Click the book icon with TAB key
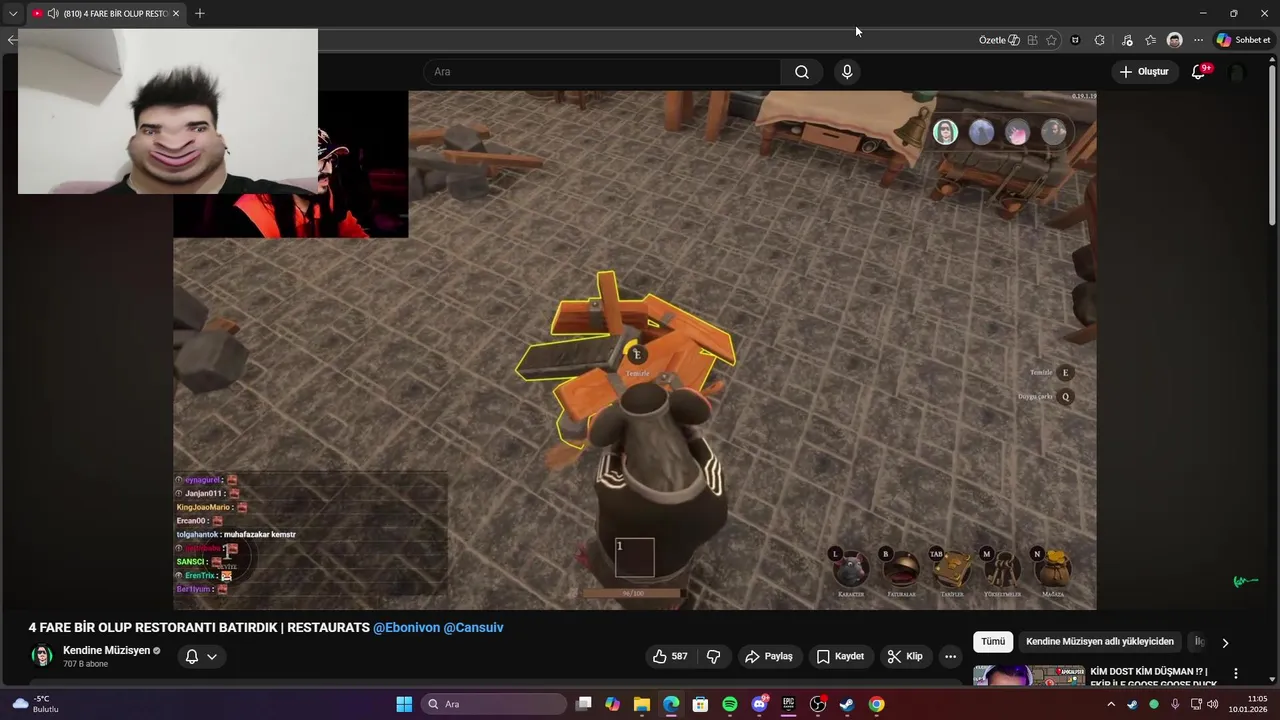 tap(952, 570)
